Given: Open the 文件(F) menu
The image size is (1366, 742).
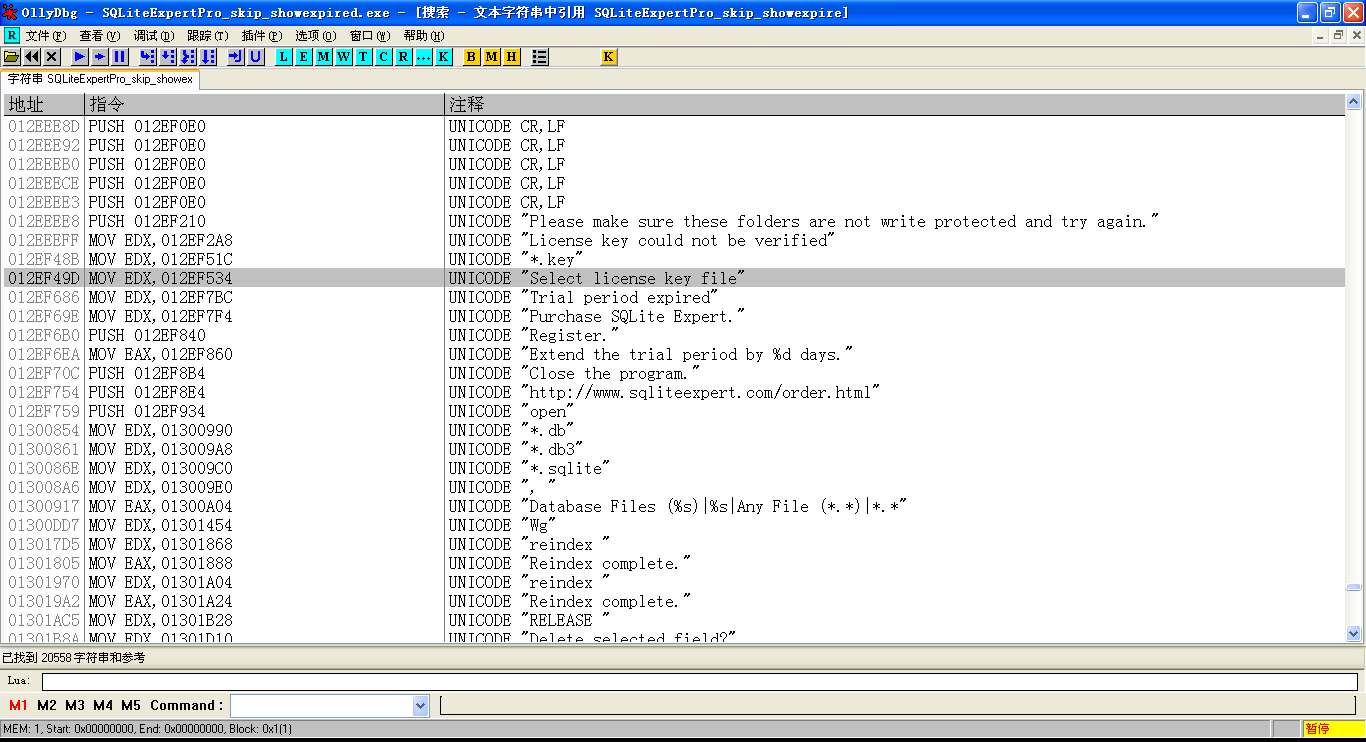Looking at the screenshot, I should tap(46, 36).
